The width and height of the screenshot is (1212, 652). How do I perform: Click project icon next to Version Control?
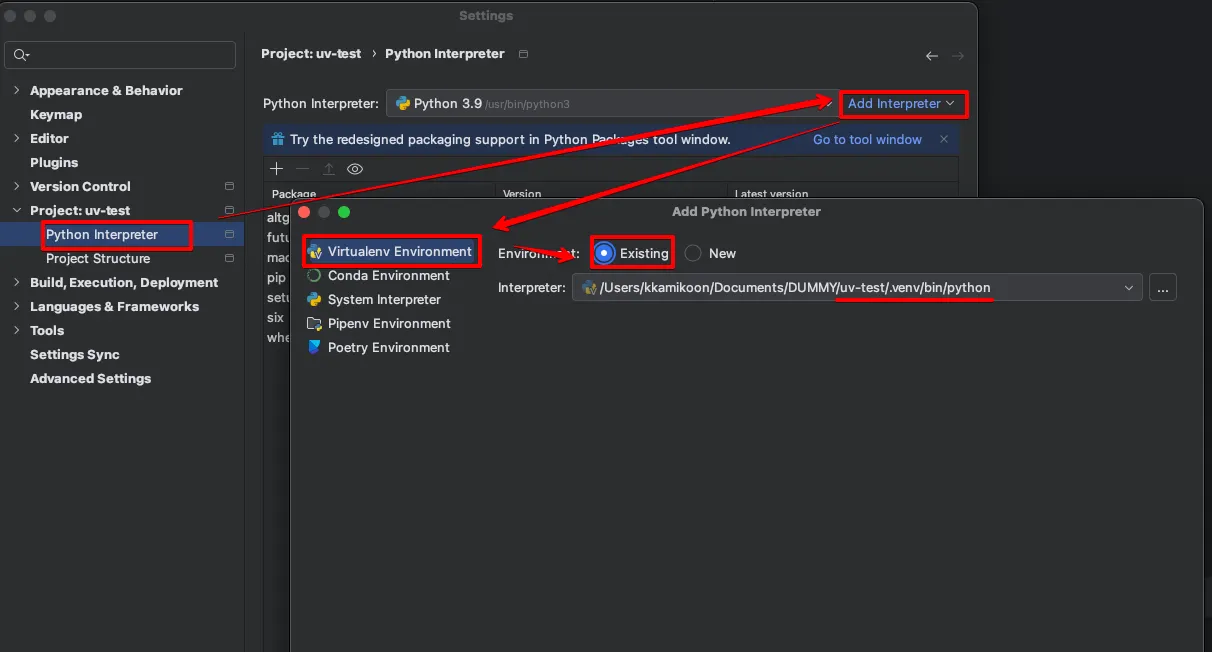229,186
